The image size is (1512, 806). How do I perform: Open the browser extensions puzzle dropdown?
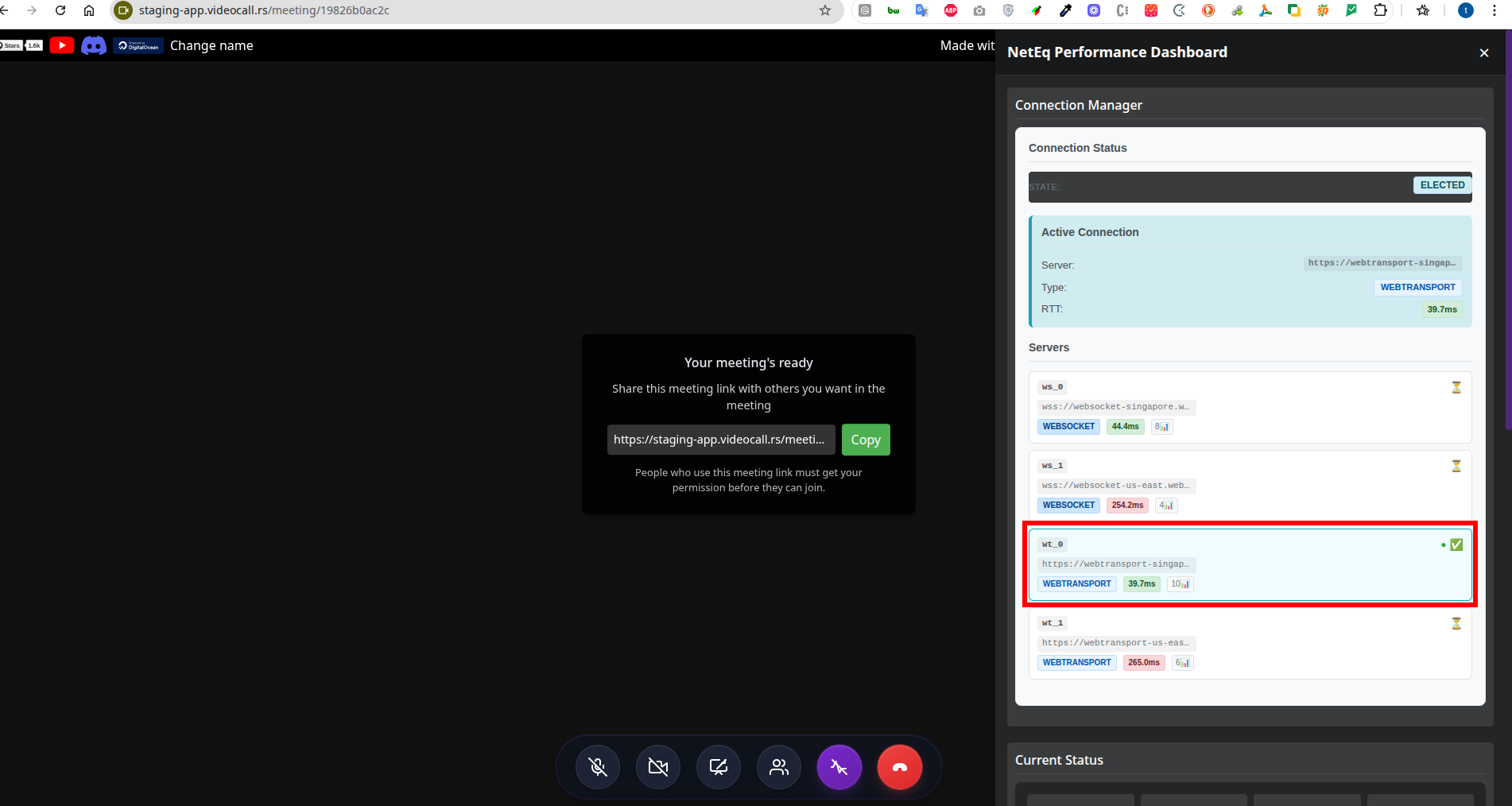coord(1381,10)
